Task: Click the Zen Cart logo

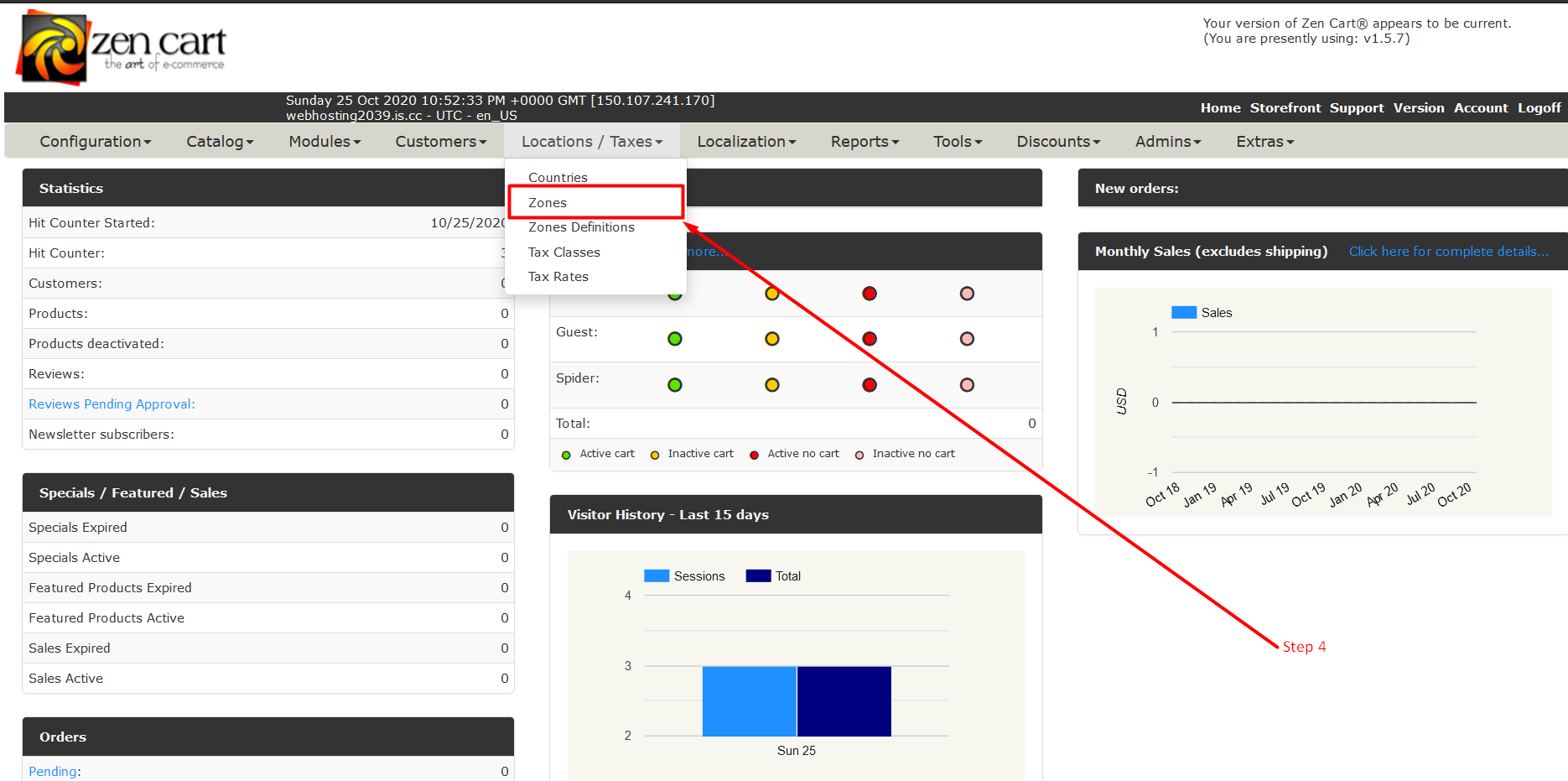Action: pos(122,48)
